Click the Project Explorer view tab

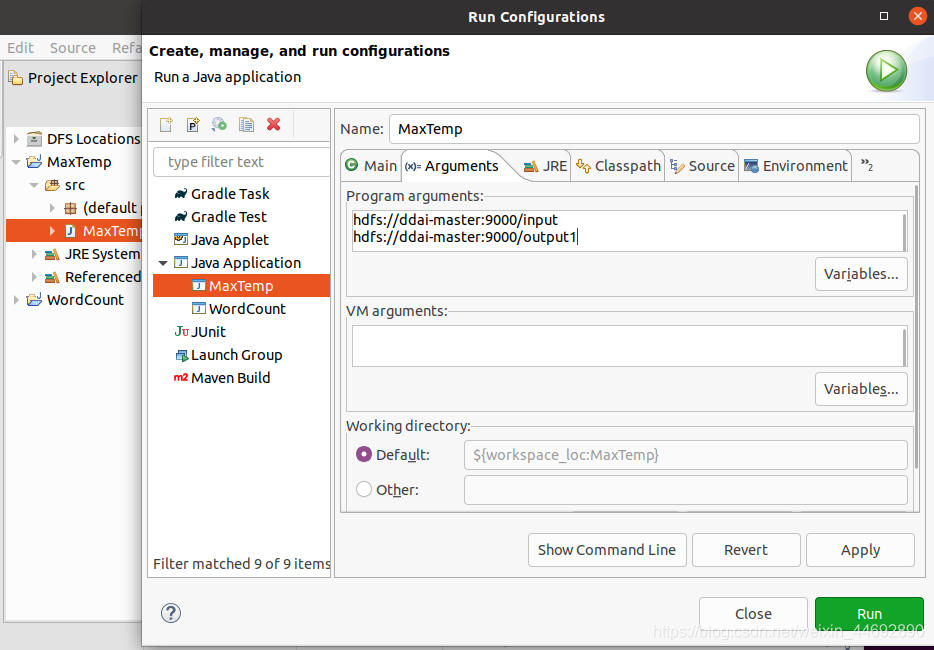coord(73,78)
